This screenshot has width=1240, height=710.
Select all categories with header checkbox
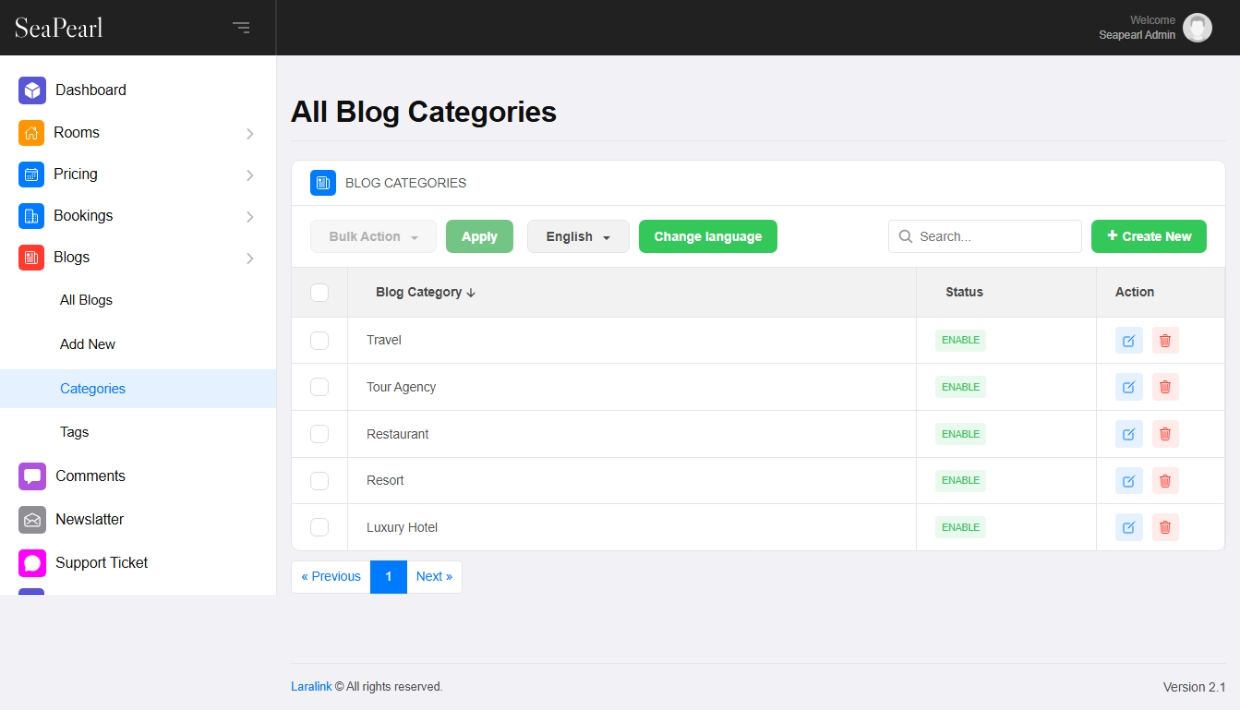click(320, 293)
